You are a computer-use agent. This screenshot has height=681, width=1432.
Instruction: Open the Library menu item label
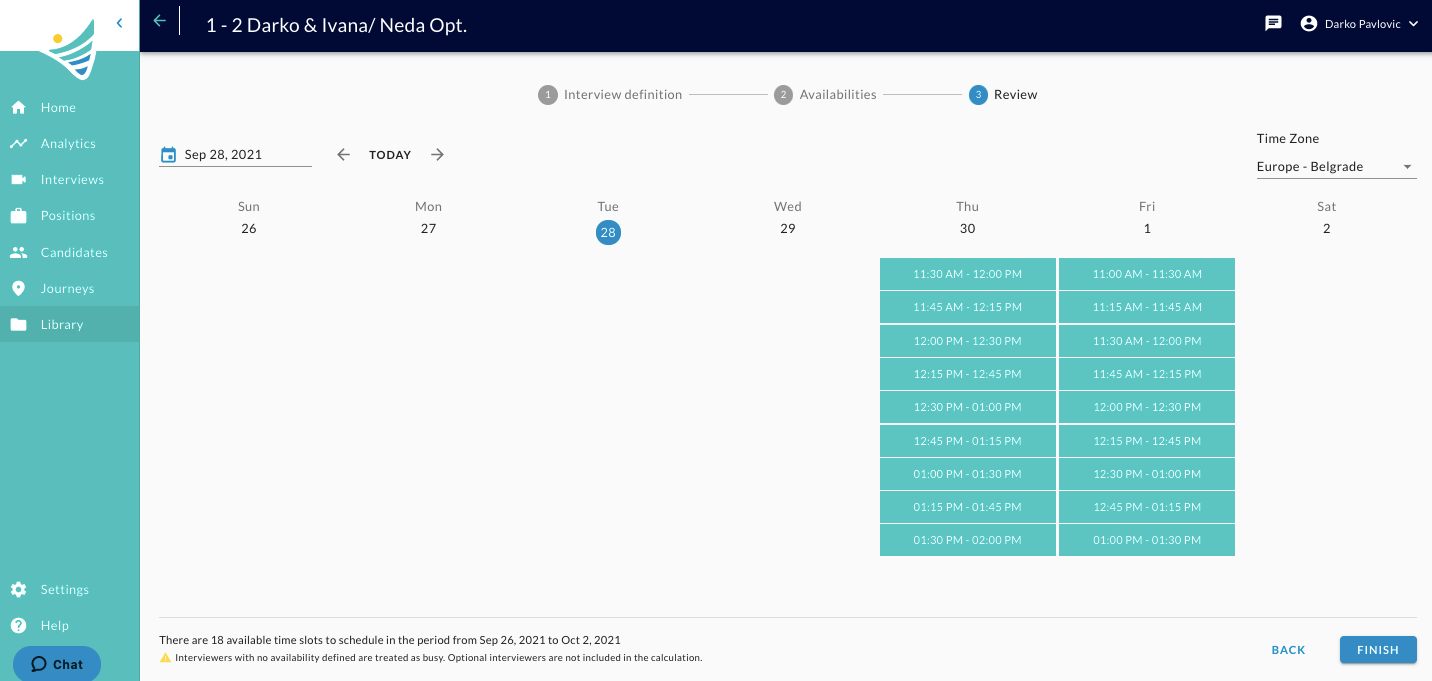pyautogui.click(x=62, y=324)
